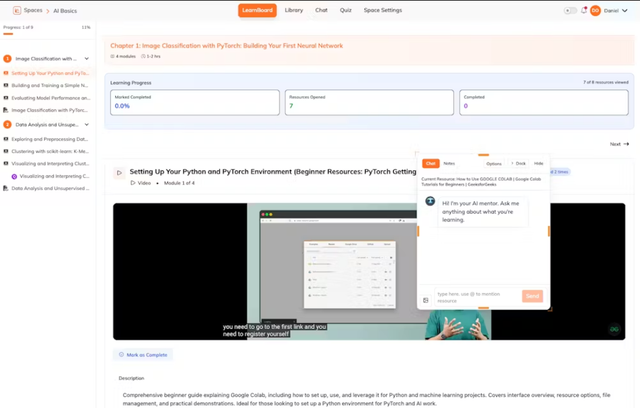
Task: Click the sidebar progress bar
Action: (47, 34)
